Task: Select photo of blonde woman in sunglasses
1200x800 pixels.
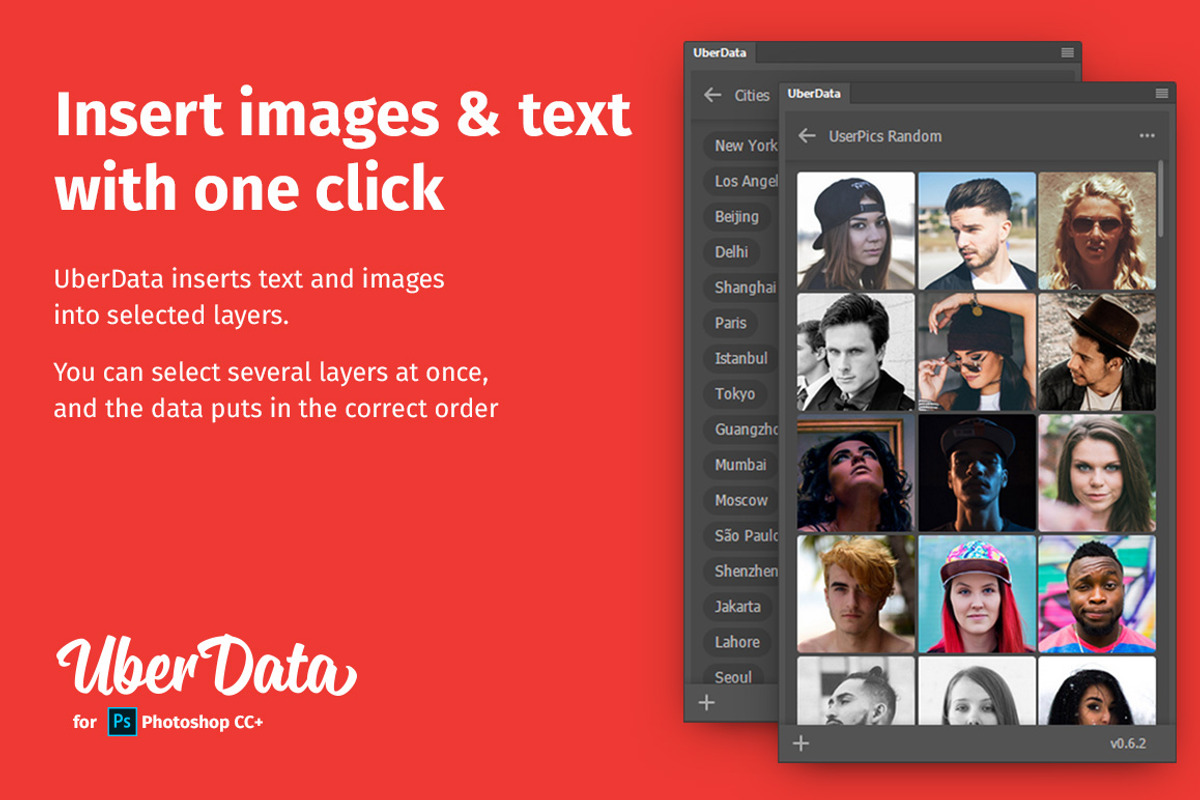Action: (x=1097, y=231)
